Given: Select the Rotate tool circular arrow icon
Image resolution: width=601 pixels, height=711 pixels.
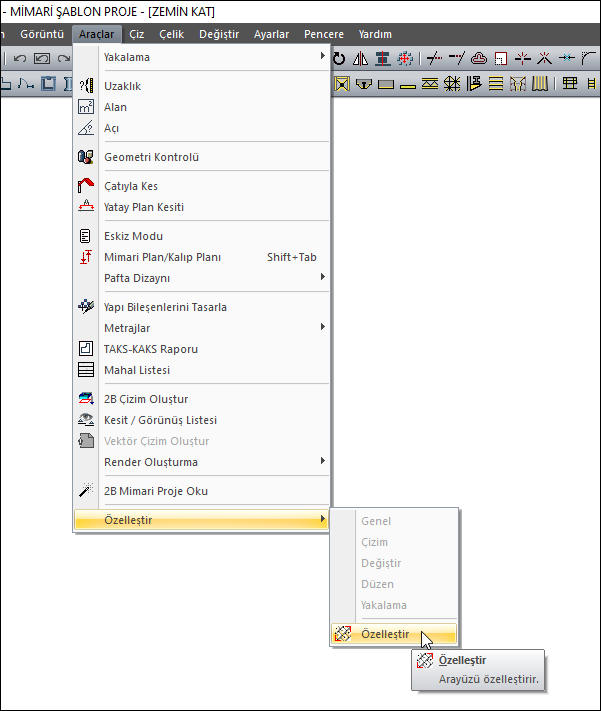Looking at the screenshot, I should point(339,58).
